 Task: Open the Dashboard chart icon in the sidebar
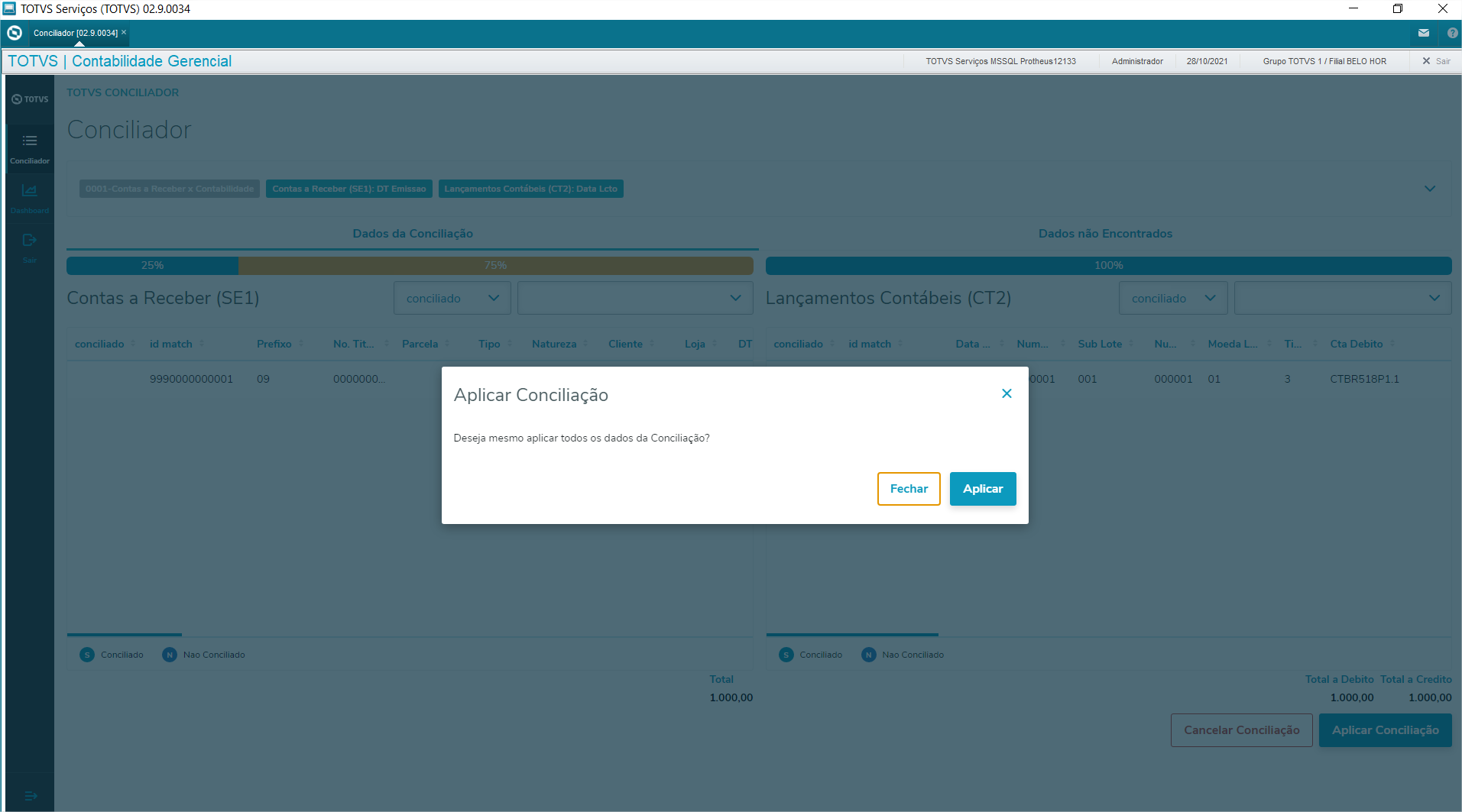pos(30,190)
